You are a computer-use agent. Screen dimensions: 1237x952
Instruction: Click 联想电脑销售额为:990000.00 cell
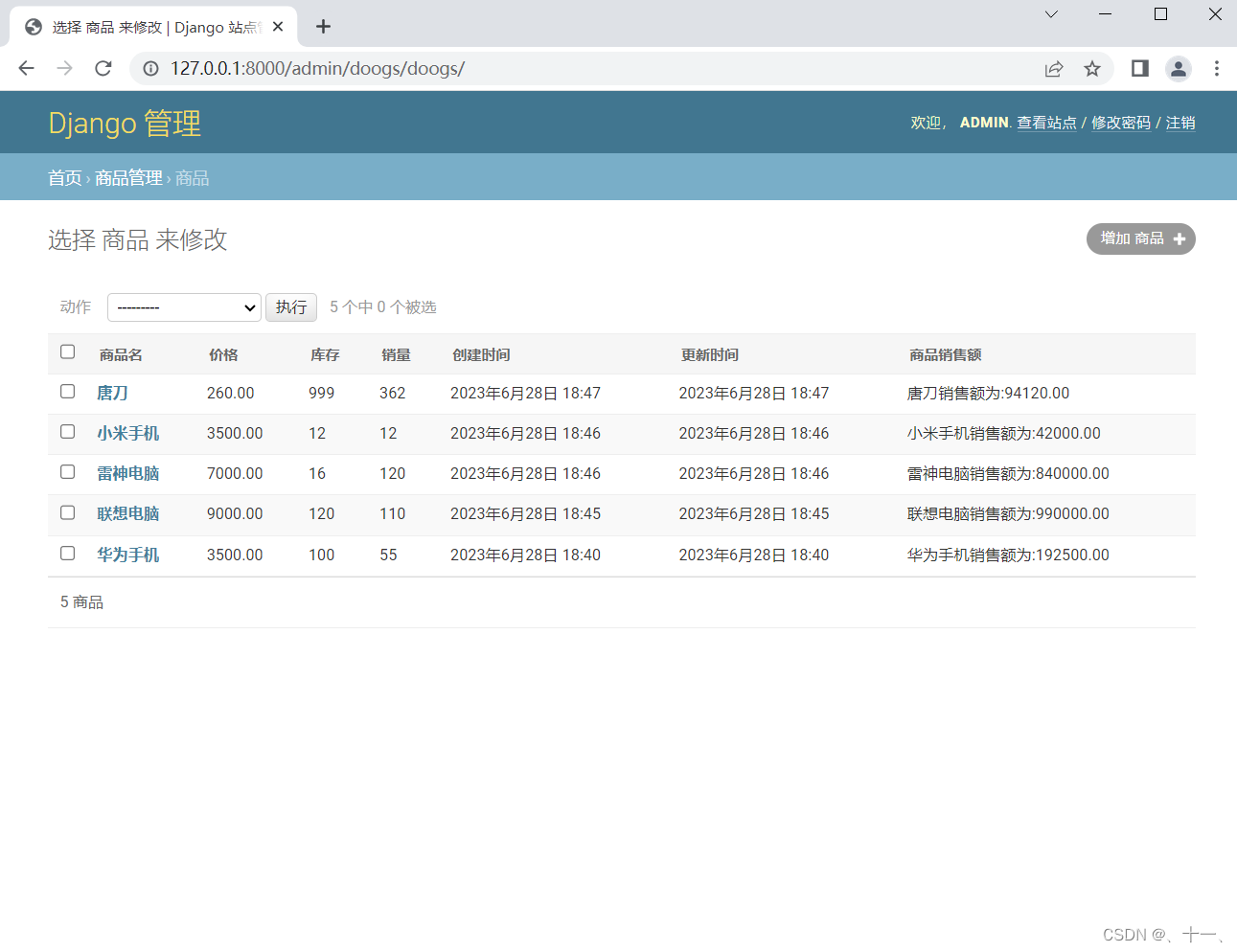pyautogui.click(x=1008, y=513)
